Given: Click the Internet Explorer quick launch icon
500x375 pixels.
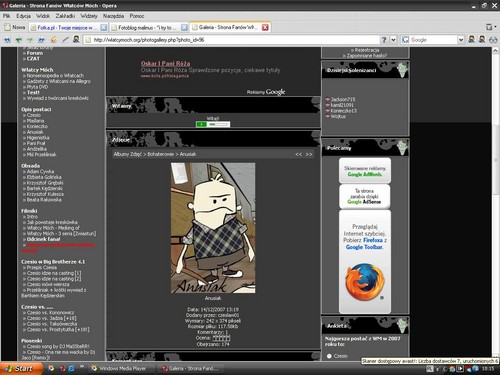Looking at the screenshot, I should point(72,369).
